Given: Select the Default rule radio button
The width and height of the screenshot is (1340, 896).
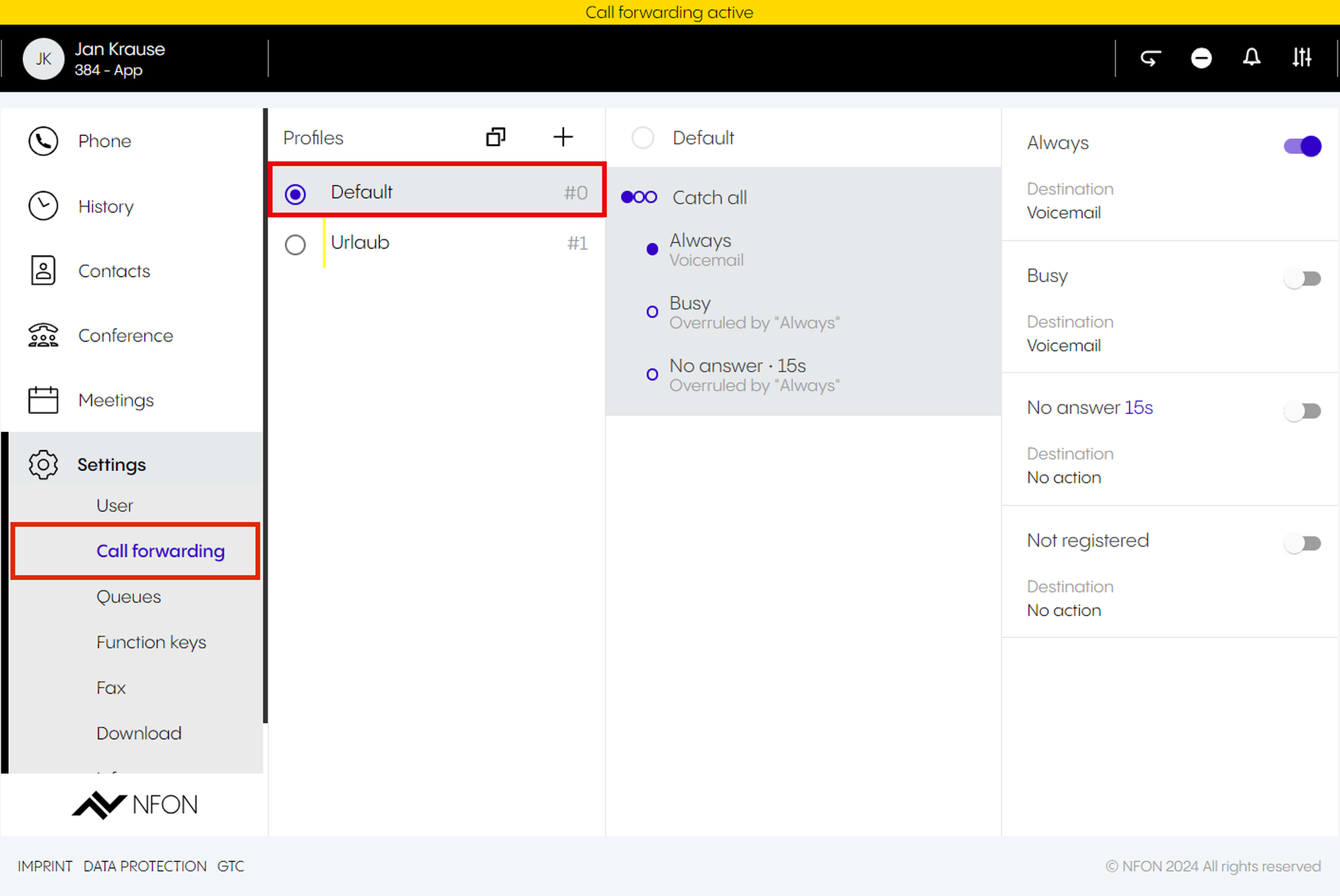Looking at the screenshot, I should pyautogui.click(x=643, y=138).
